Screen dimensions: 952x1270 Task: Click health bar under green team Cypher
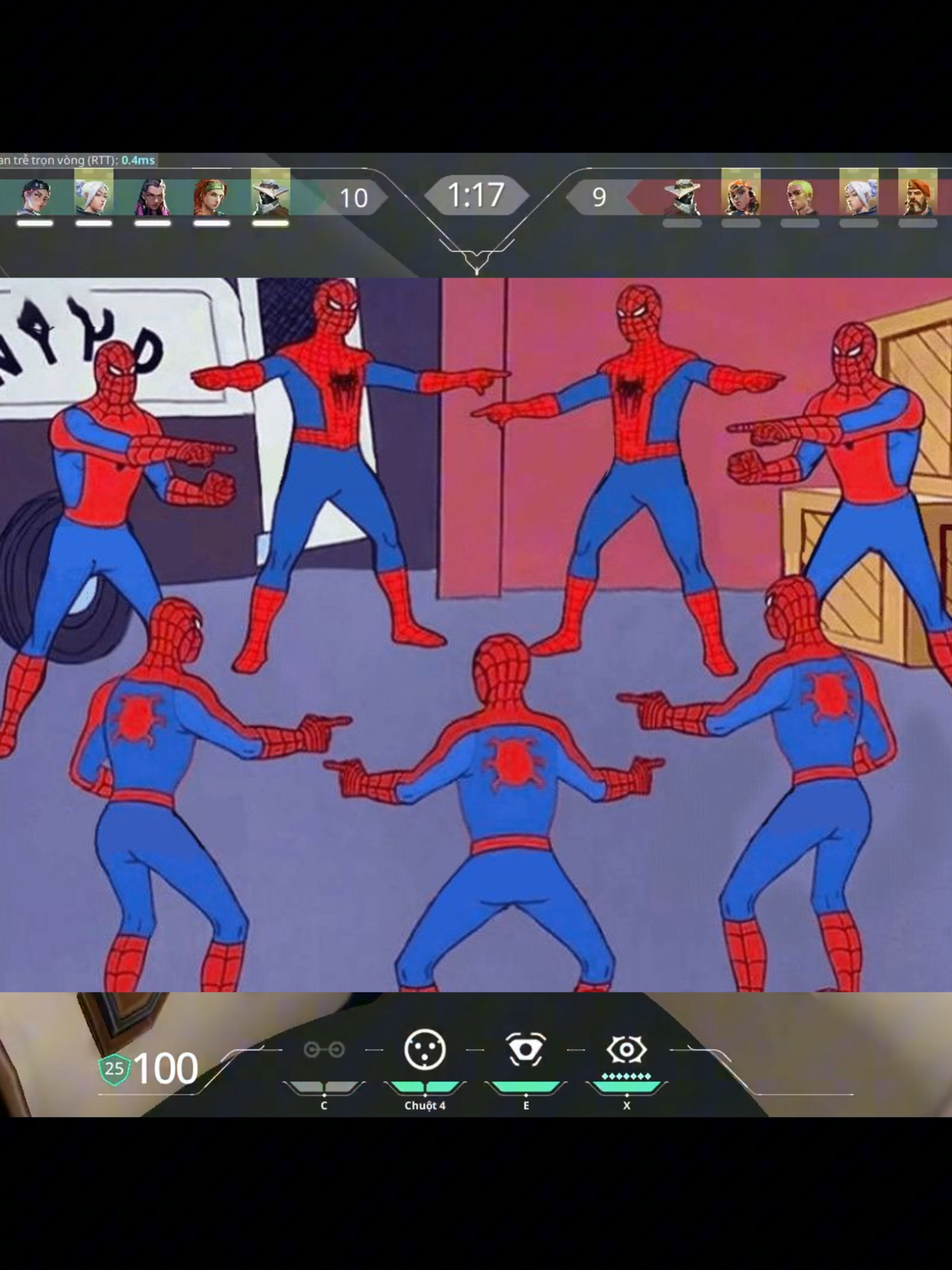pos(270,223)
